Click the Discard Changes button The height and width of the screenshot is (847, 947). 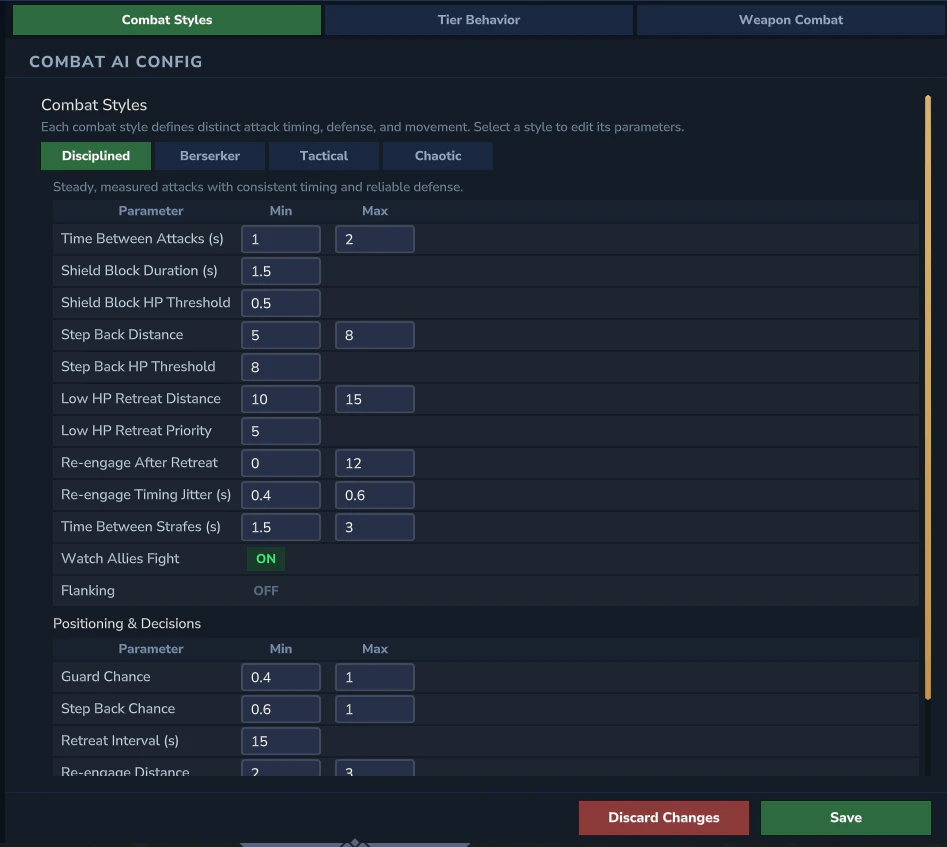pyautogui.click(x=663, y=817)
